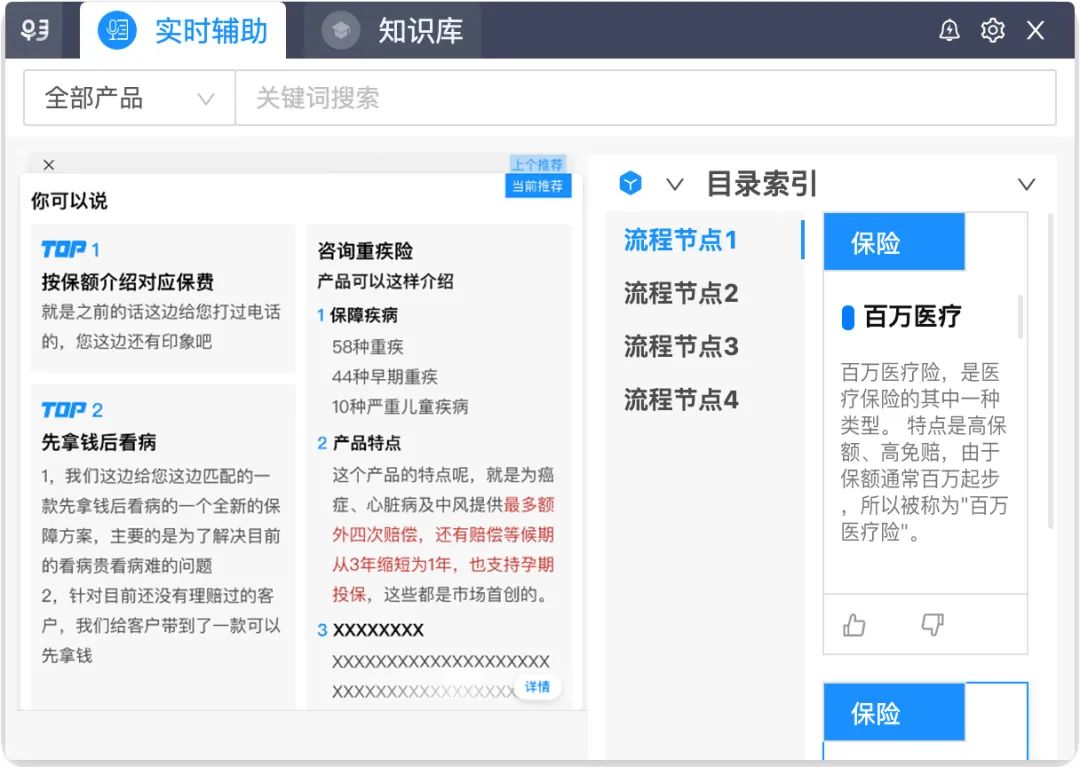Image resolution: width=1080 pixels, height=767 pixels.
Task: Click the 产品可以这样介绍 subtitle
Action: (x=385, y=282)
